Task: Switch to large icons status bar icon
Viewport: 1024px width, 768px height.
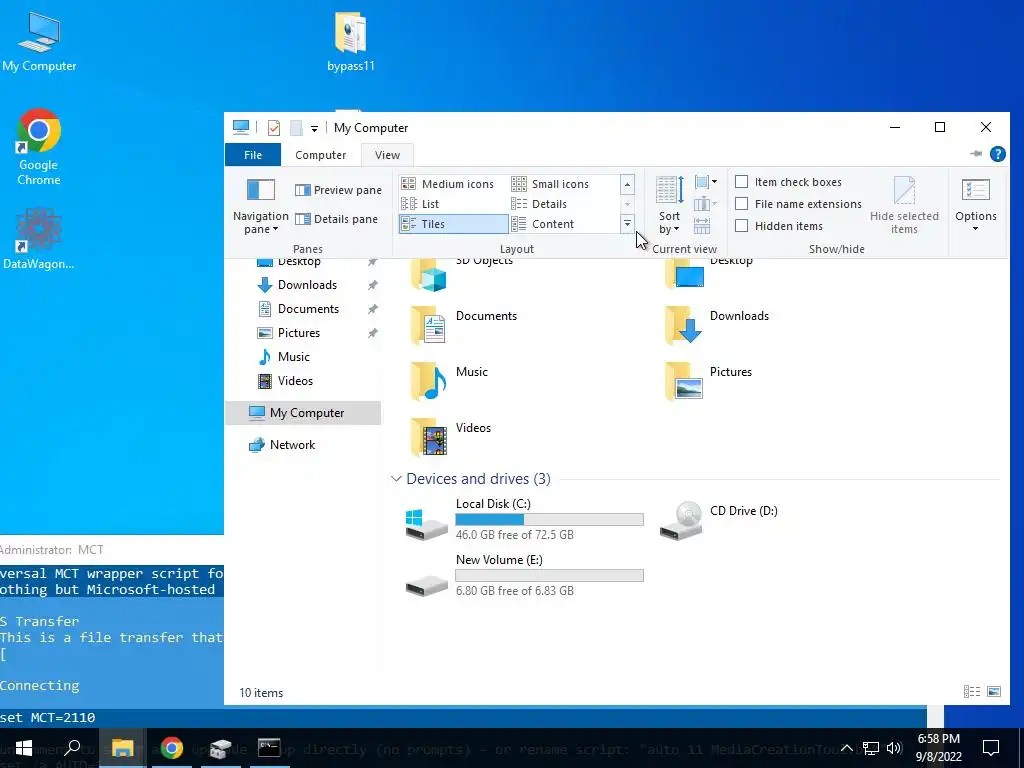Action: click(x=994, y=692)
